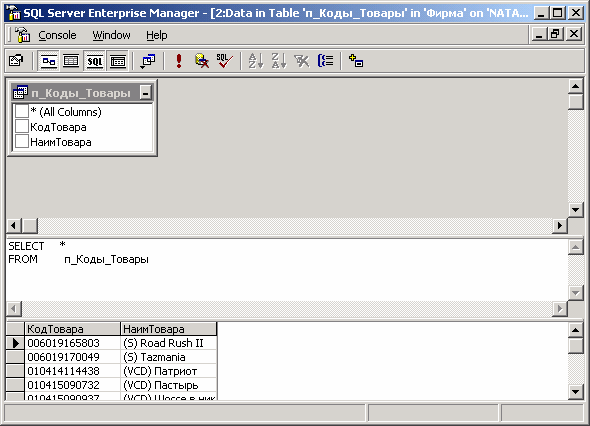The height and width of the screenshot is (426, 590).
Task: Select row selector for 010414114438
Action: [15, 371]
